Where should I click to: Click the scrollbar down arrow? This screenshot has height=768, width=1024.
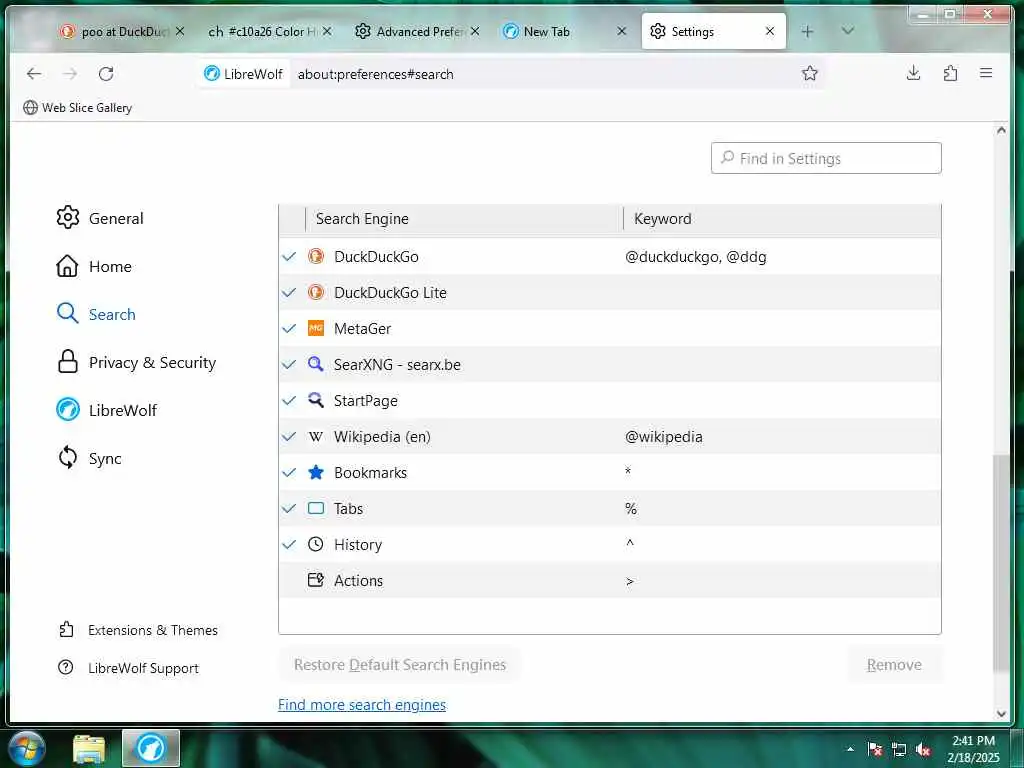click(x=1001, y=714)
